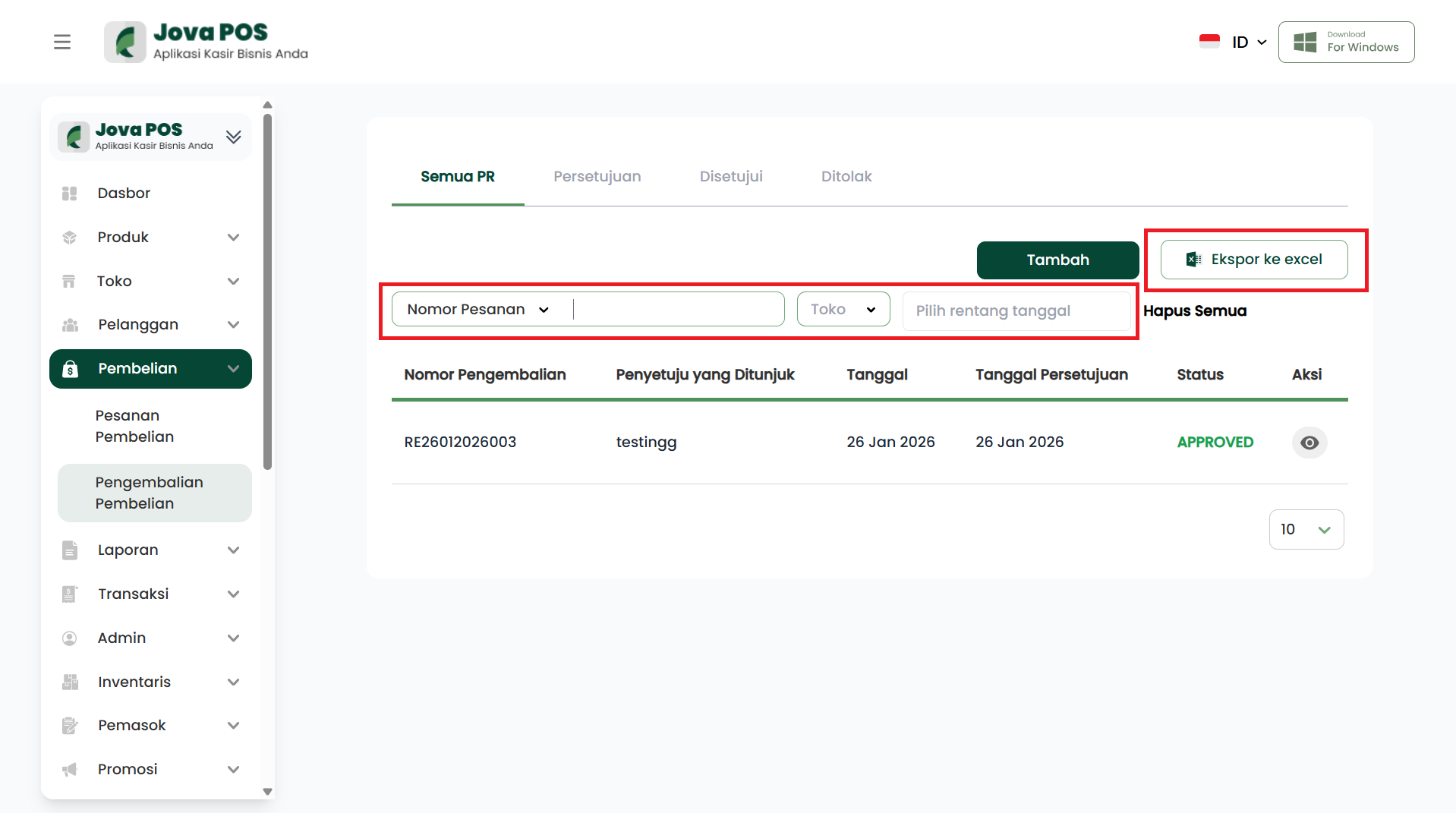Change rows per page from 10
Image resolution: width=1456 pixels, height=813 pixels.
[1306, 530]
